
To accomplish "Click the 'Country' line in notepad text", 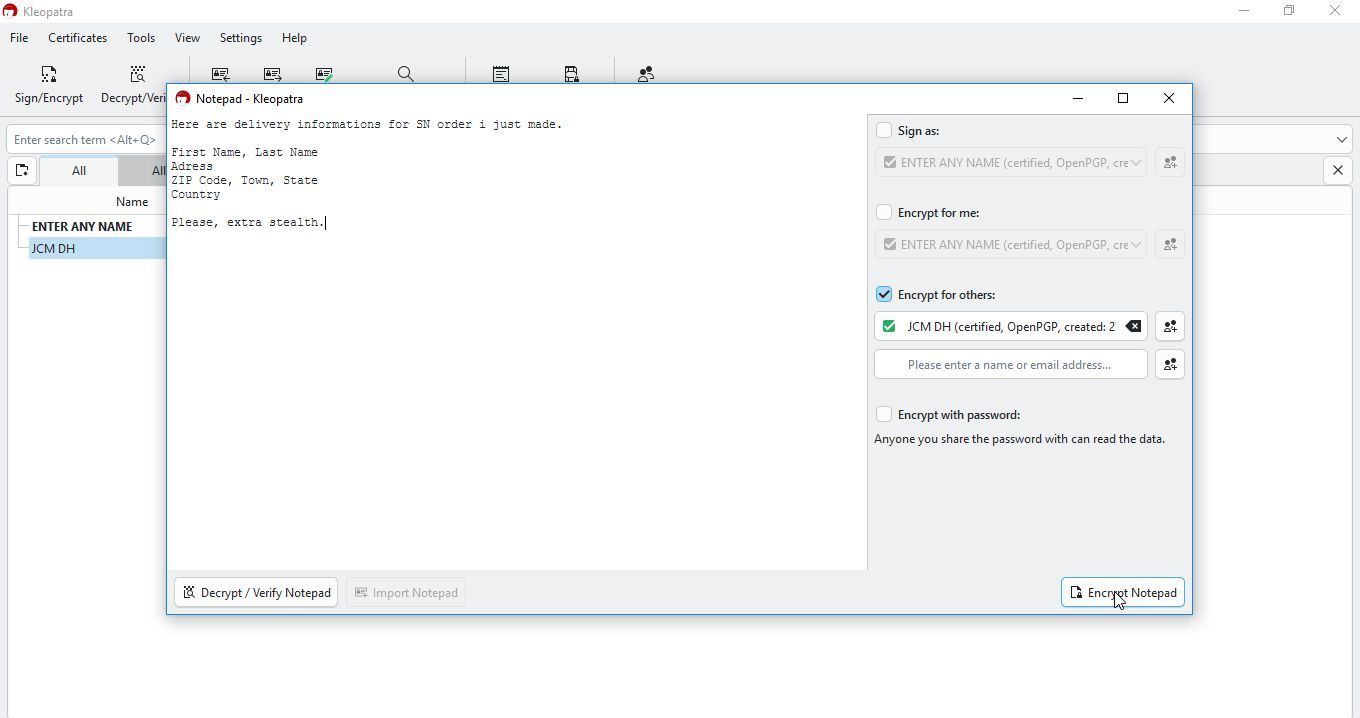I will [x=196, y=195].
